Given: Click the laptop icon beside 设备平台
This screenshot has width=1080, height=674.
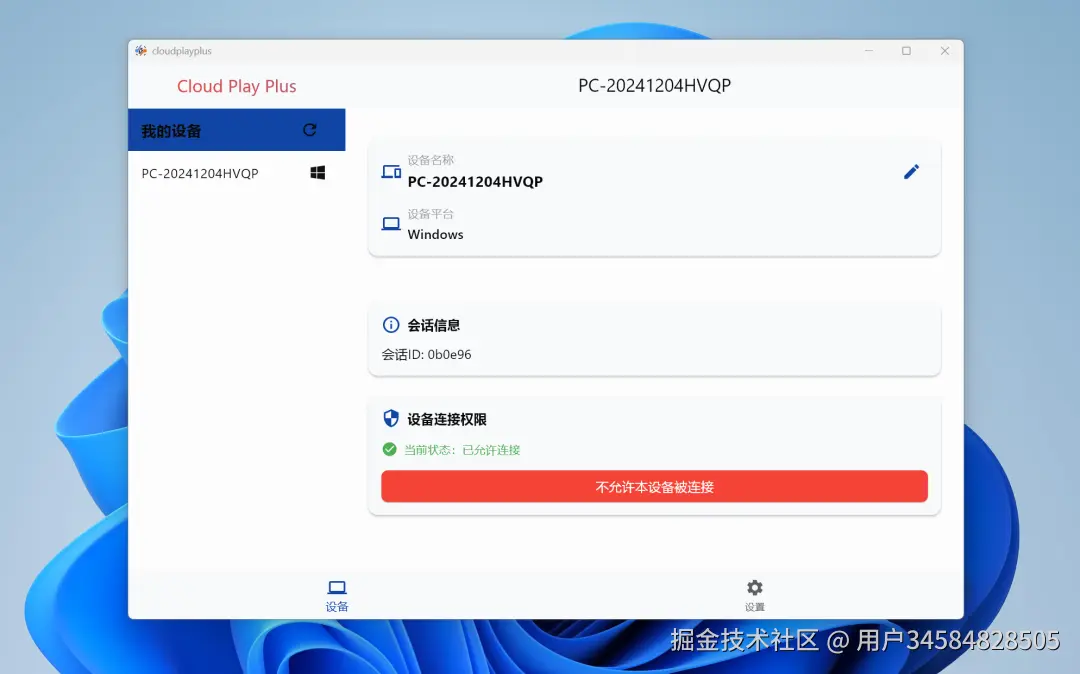Looking at the screenshot, I should [x=391, y=224].
